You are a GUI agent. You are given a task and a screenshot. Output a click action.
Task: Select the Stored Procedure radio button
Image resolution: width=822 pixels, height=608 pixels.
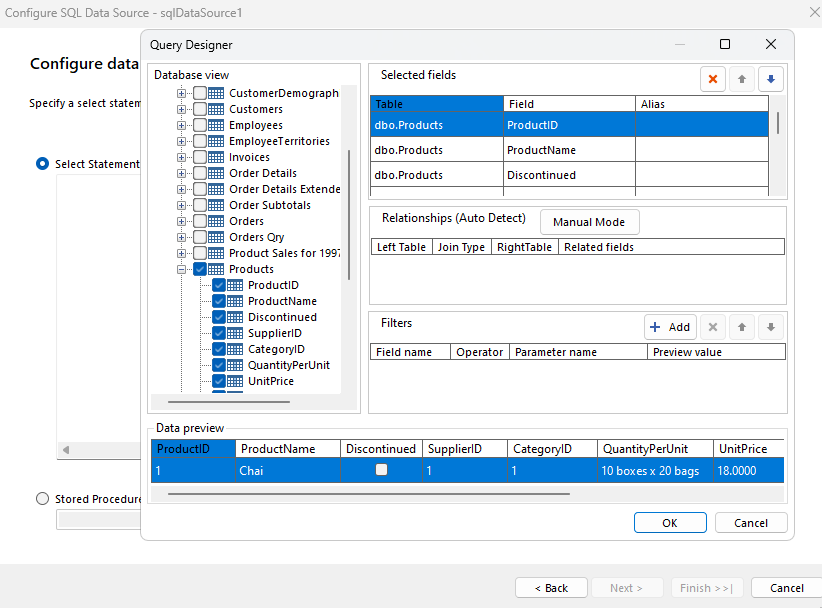(x=42, y=499)
